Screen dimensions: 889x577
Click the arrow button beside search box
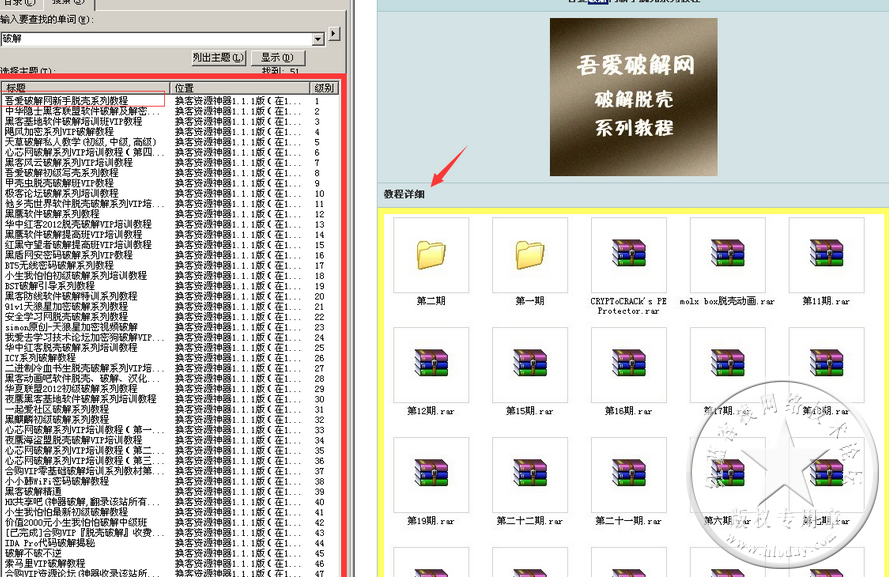(x=334, y=33)
